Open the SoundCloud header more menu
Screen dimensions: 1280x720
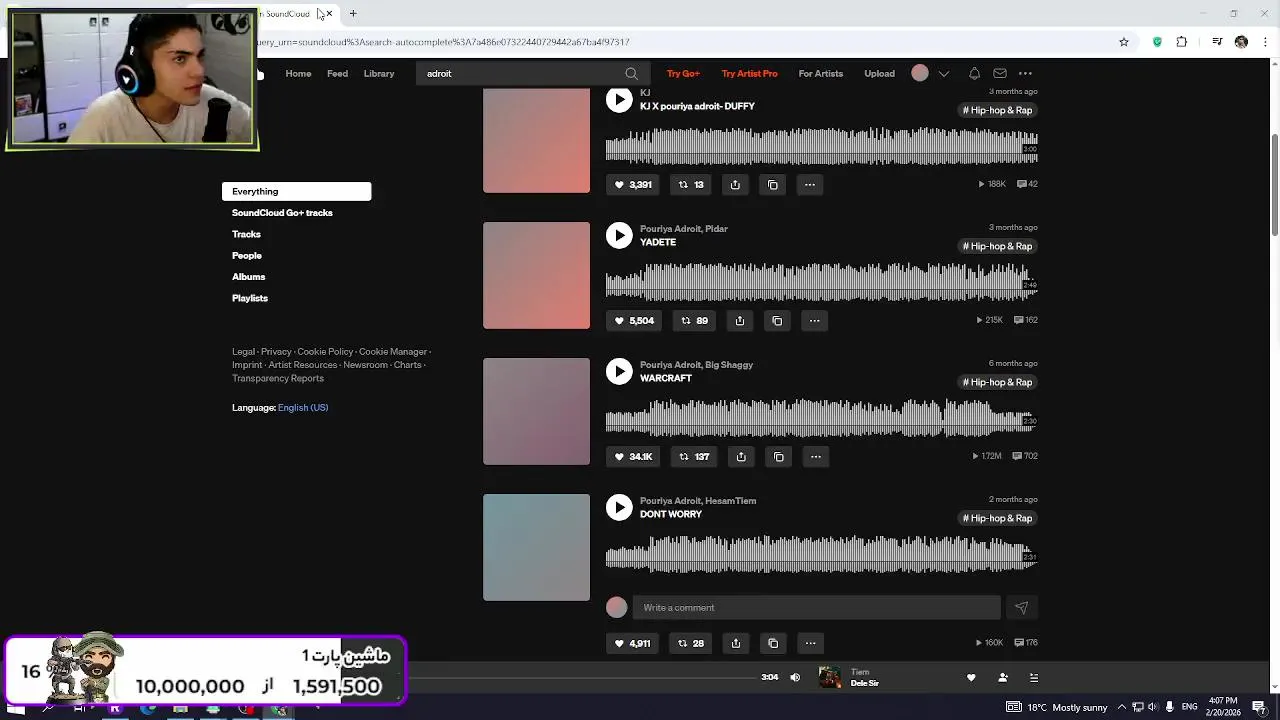coord(1025,73)
